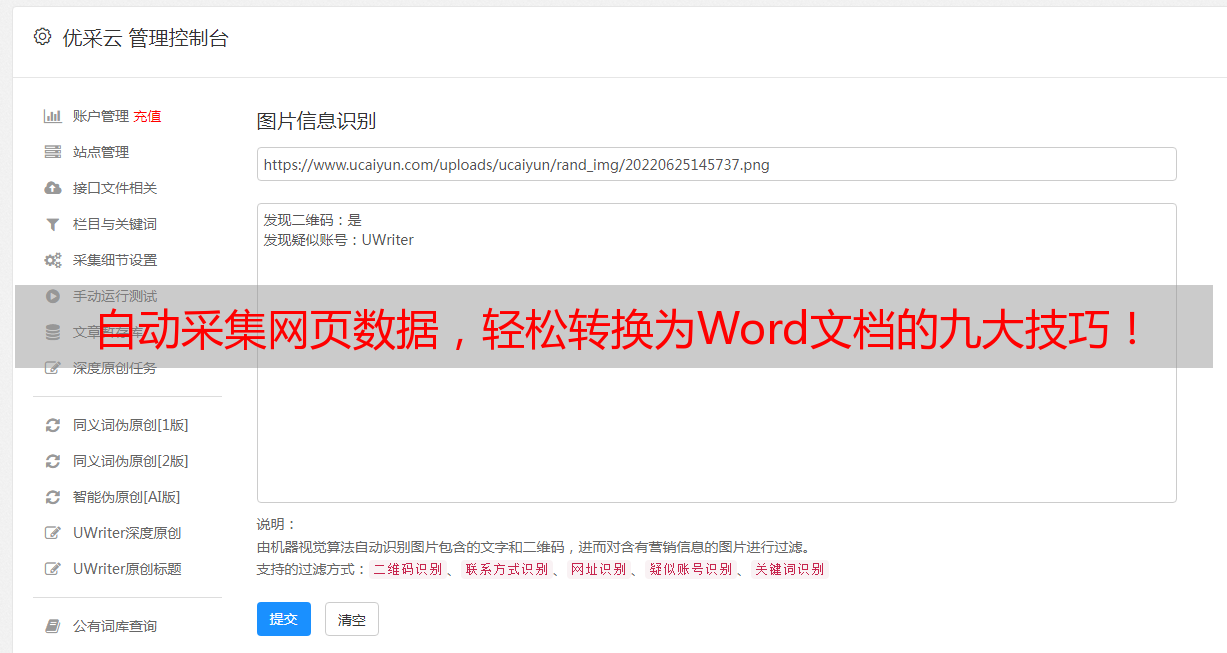The height and width of the screenshot is (653, 1227).
Task: Open UWriter原创标题 in sidebar
Action: click(127, 569)
